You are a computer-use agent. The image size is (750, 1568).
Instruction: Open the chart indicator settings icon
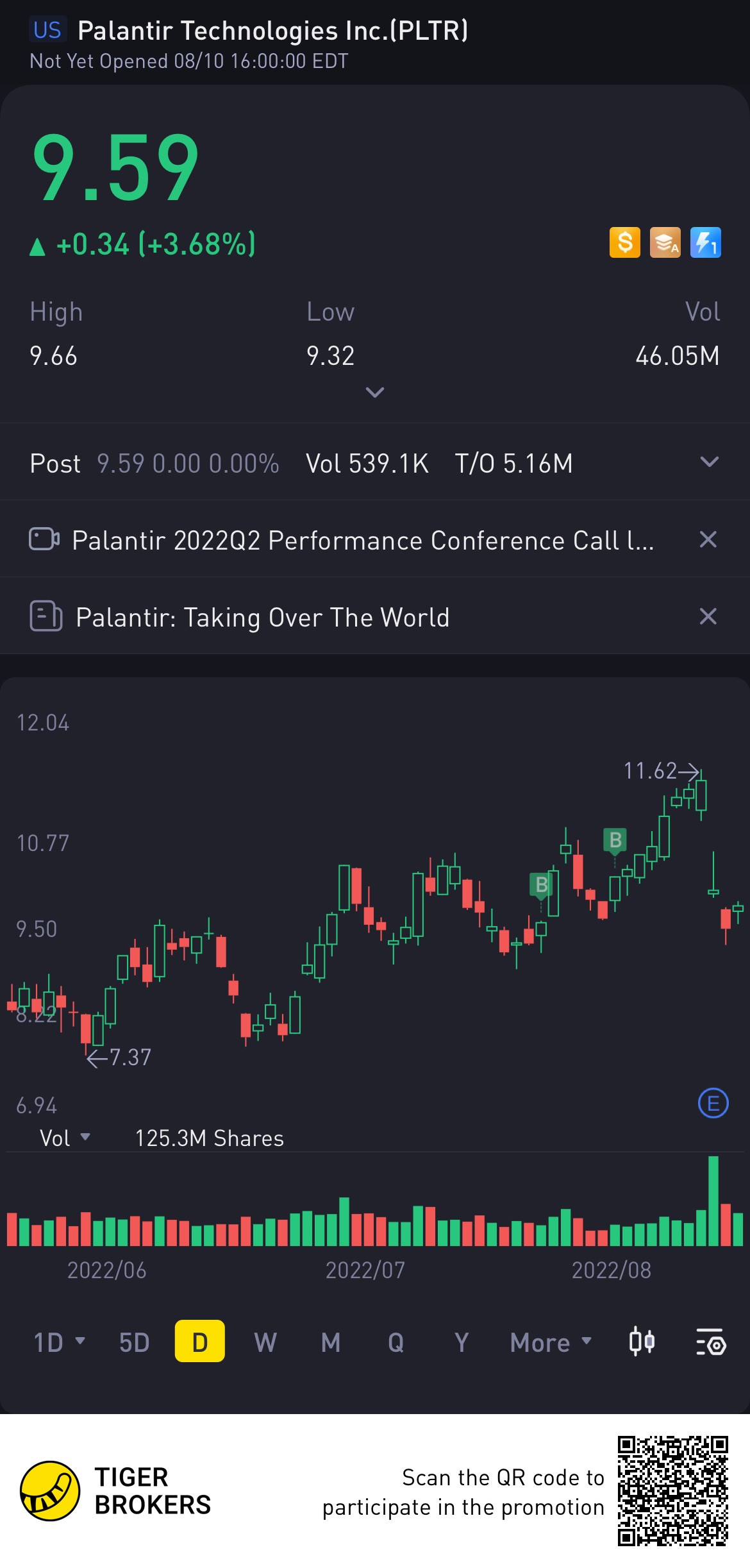[710, 1342]
